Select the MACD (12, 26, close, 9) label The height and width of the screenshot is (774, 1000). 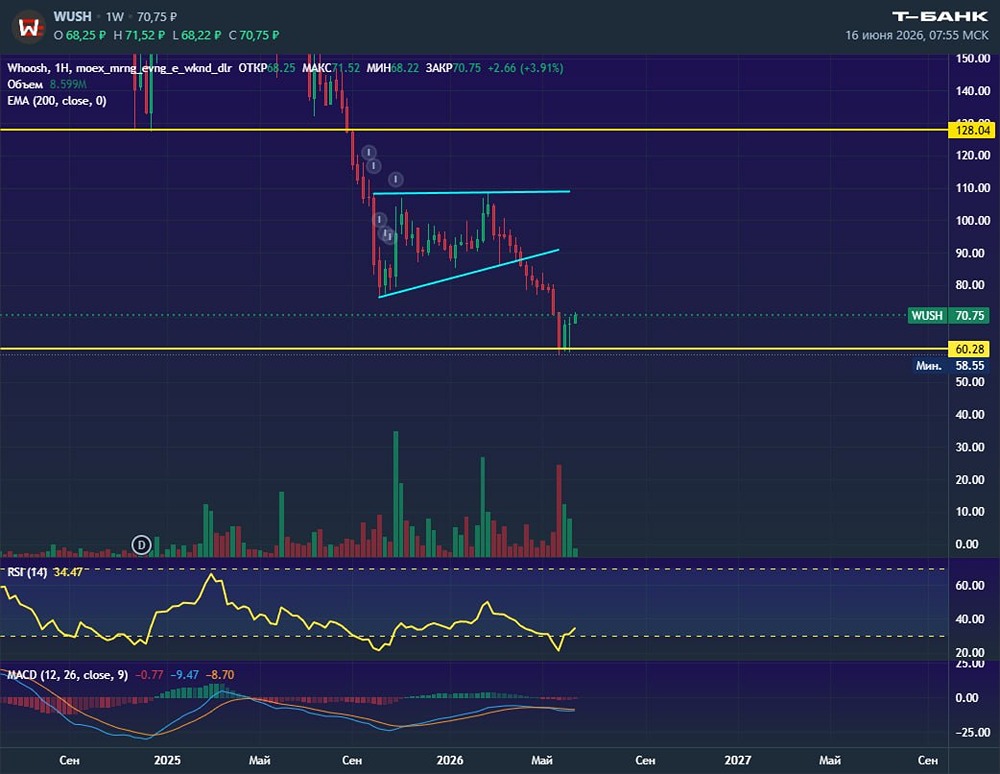coord(68,675)
